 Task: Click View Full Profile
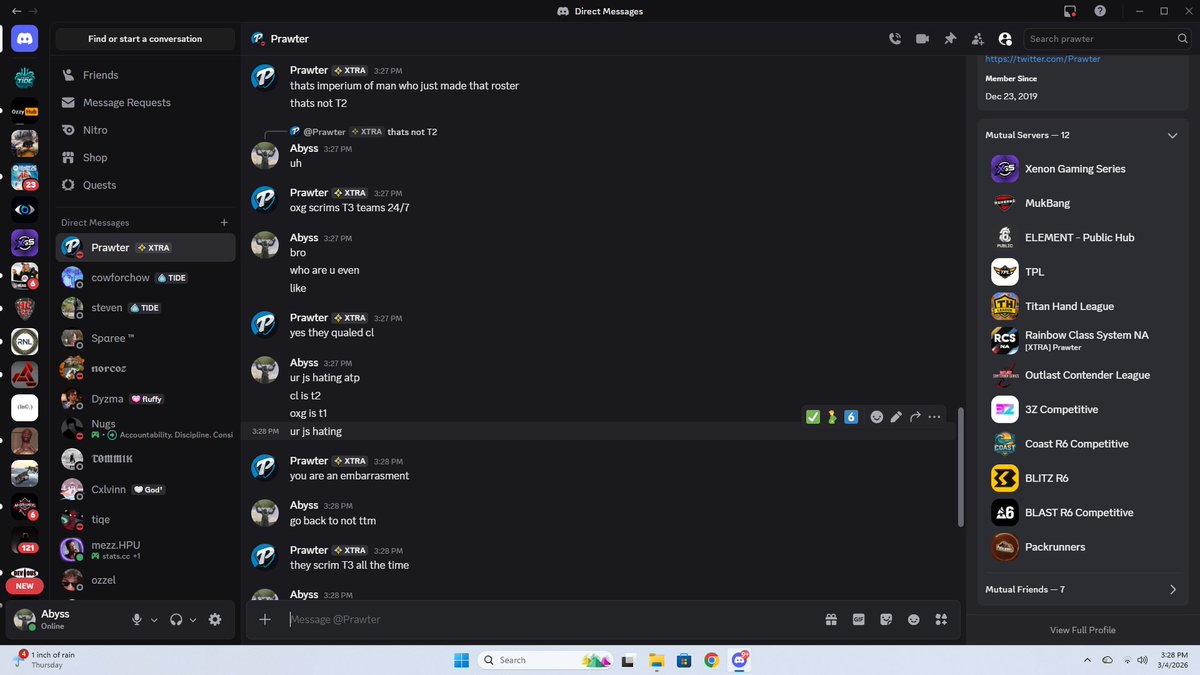click(x=1082, y=630)
